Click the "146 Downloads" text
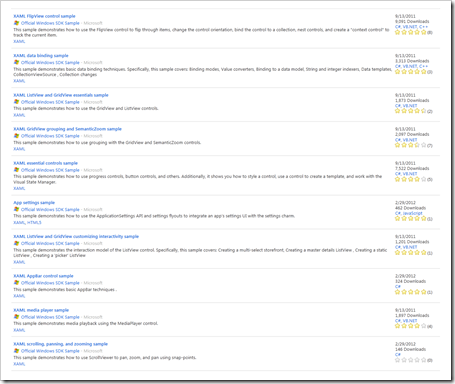The height and width of the screenshot is (384, 455). [x=410, y=349]
